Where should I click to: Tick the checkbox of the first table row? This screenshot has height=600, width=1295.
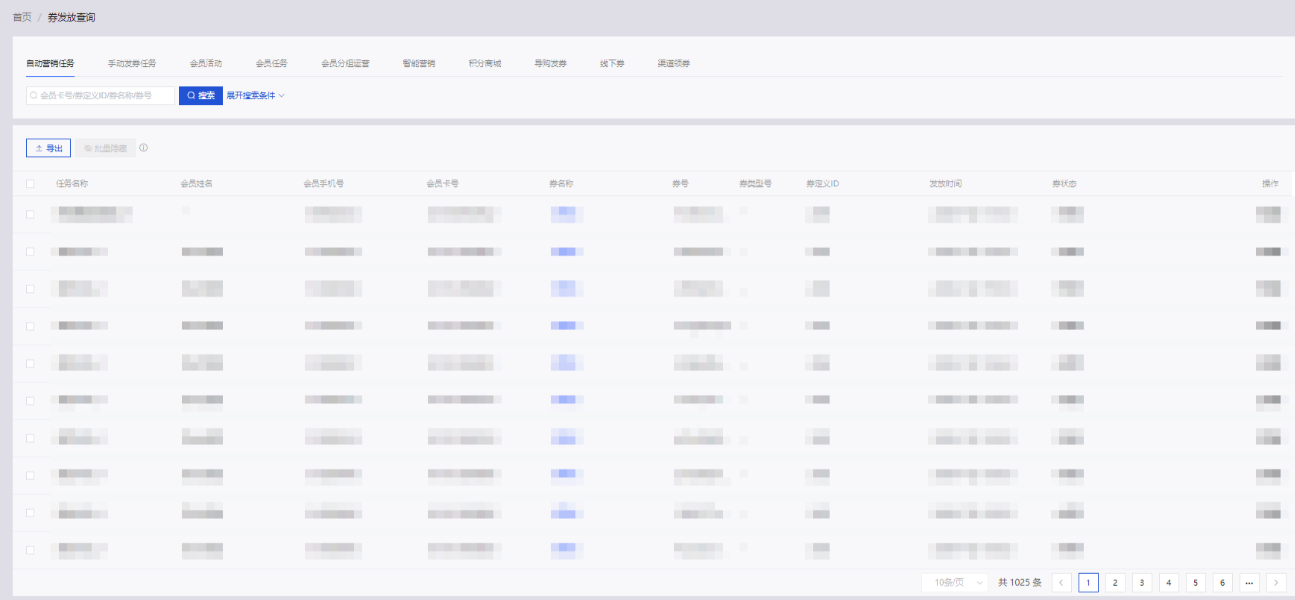(x=30, y=214)
